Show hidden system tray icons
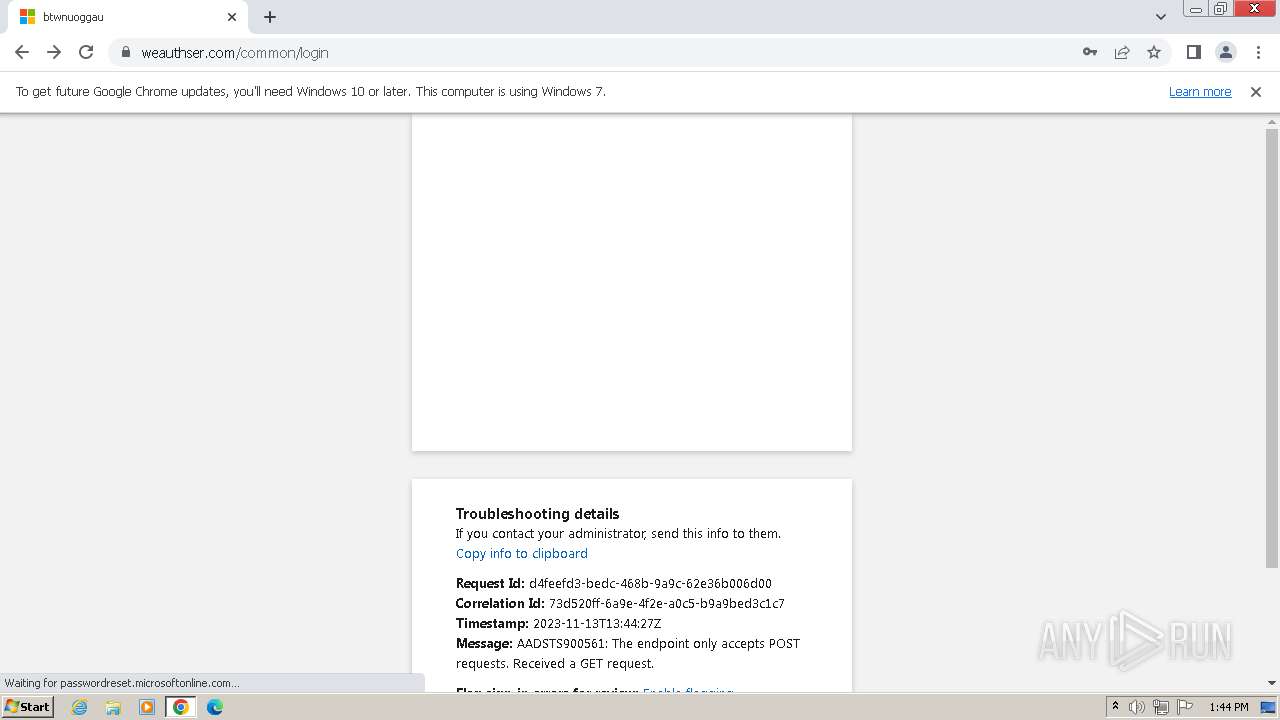1280x720 pixels. 1115,707
